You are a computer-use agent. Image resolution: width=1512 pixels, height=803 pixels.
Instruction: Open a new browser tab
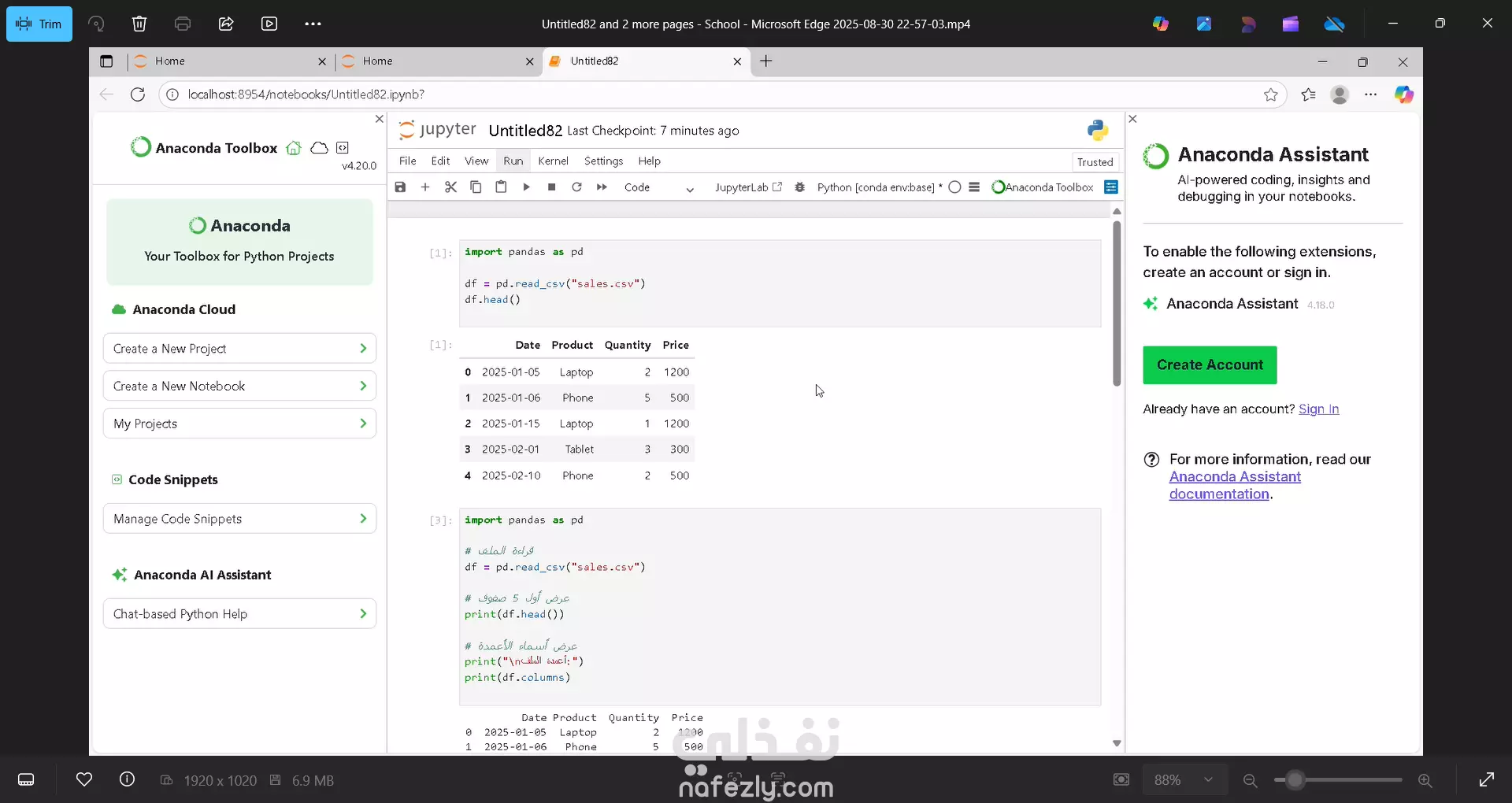(x=766, y=61)
